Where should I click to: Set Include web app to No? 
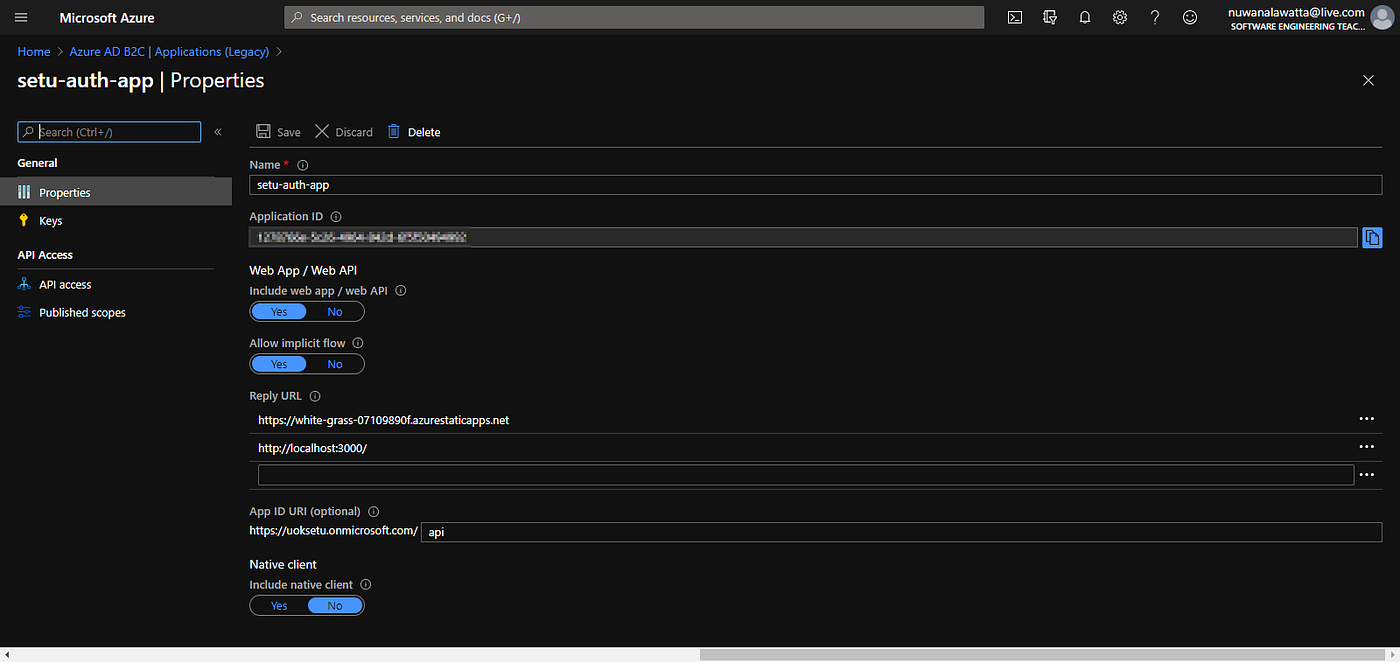pyautogui.click(x=335, y=312)
